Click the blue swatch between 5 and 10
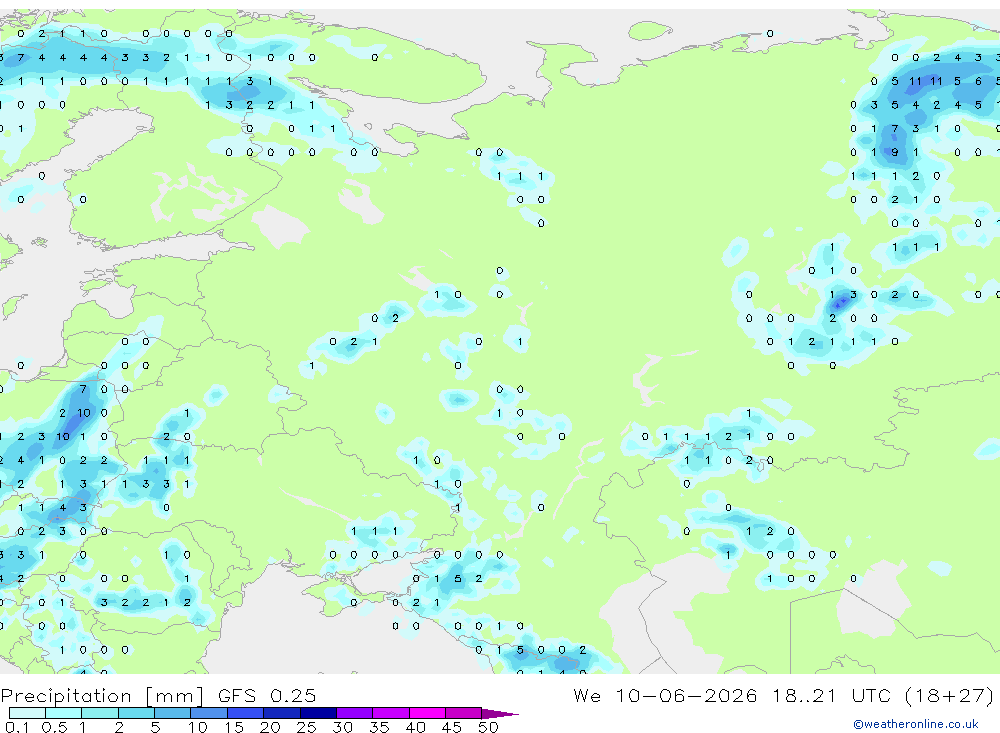 (x=173, y=713)
